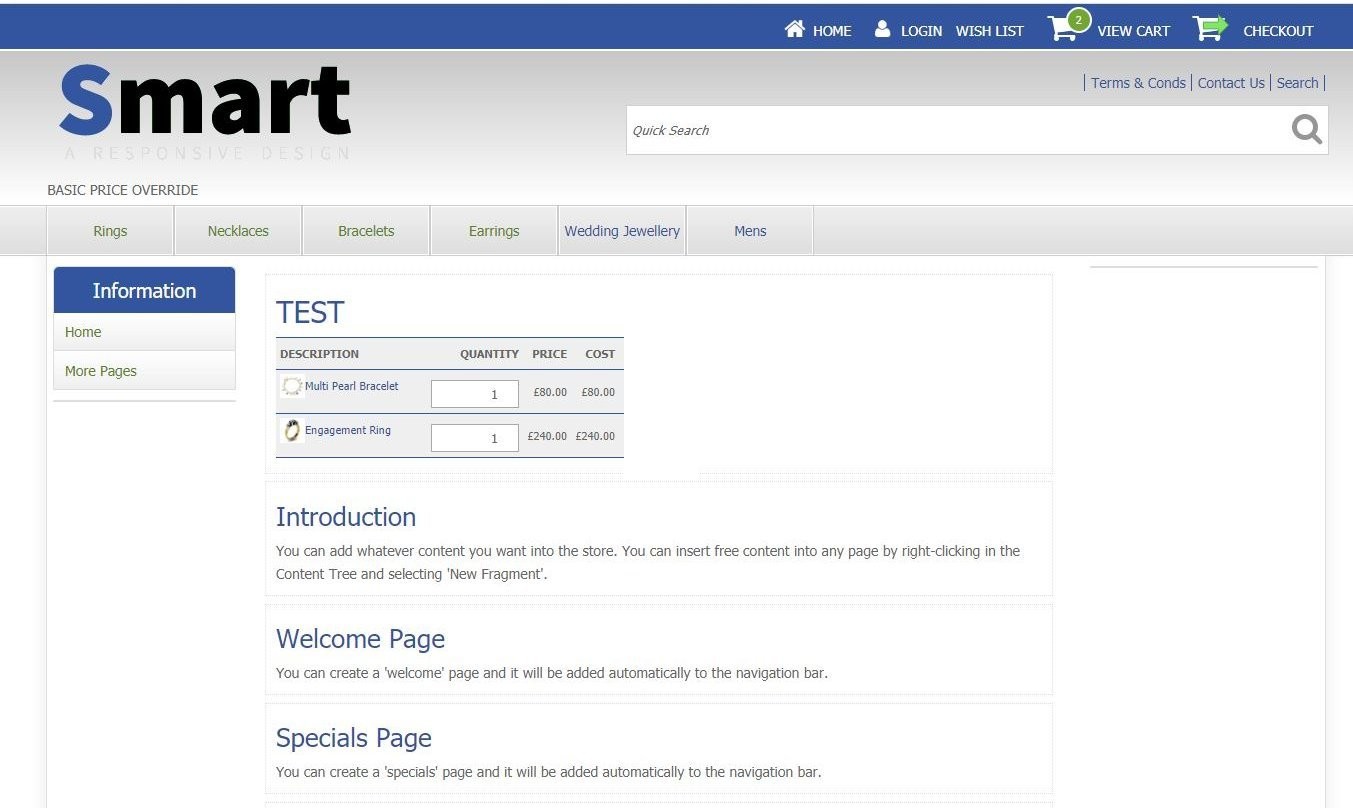The image size is (1353, 808).
Task: Open More Pages in Information sidebar
Action: point(101,371)
